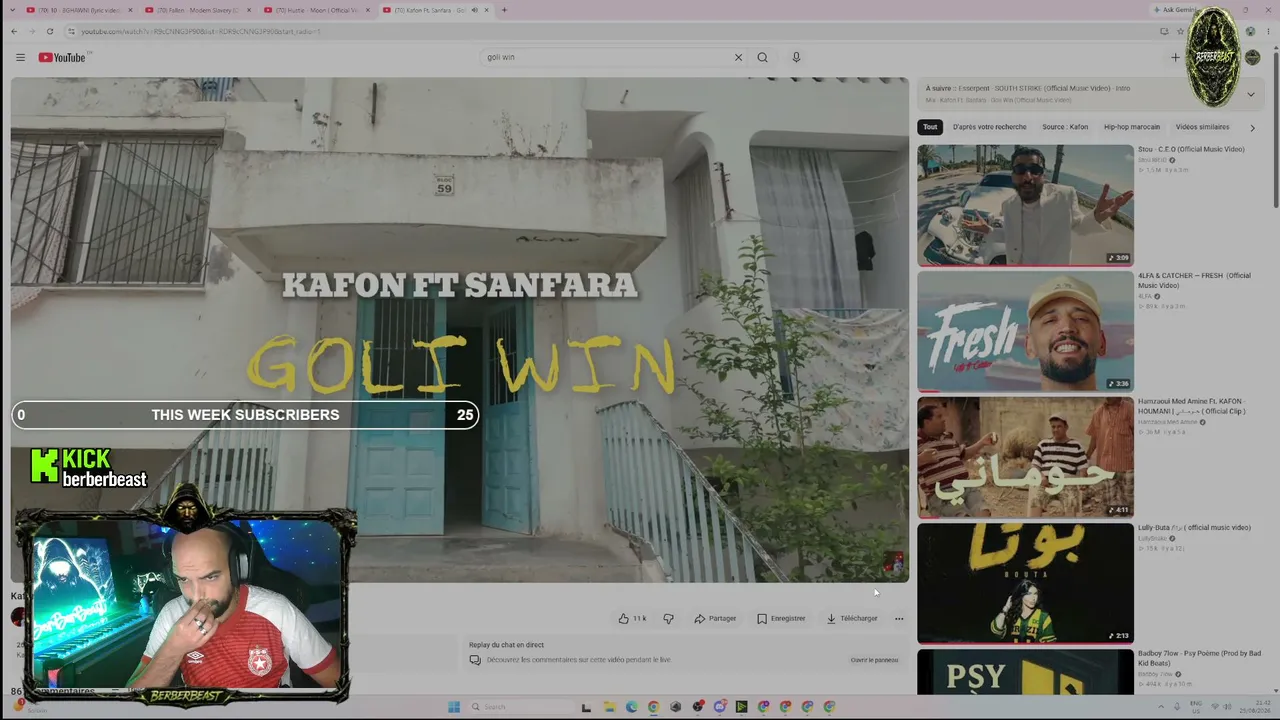Click the Stou - C.E.O video title
Screen dimensions: 1280x720
[1191, 149]
